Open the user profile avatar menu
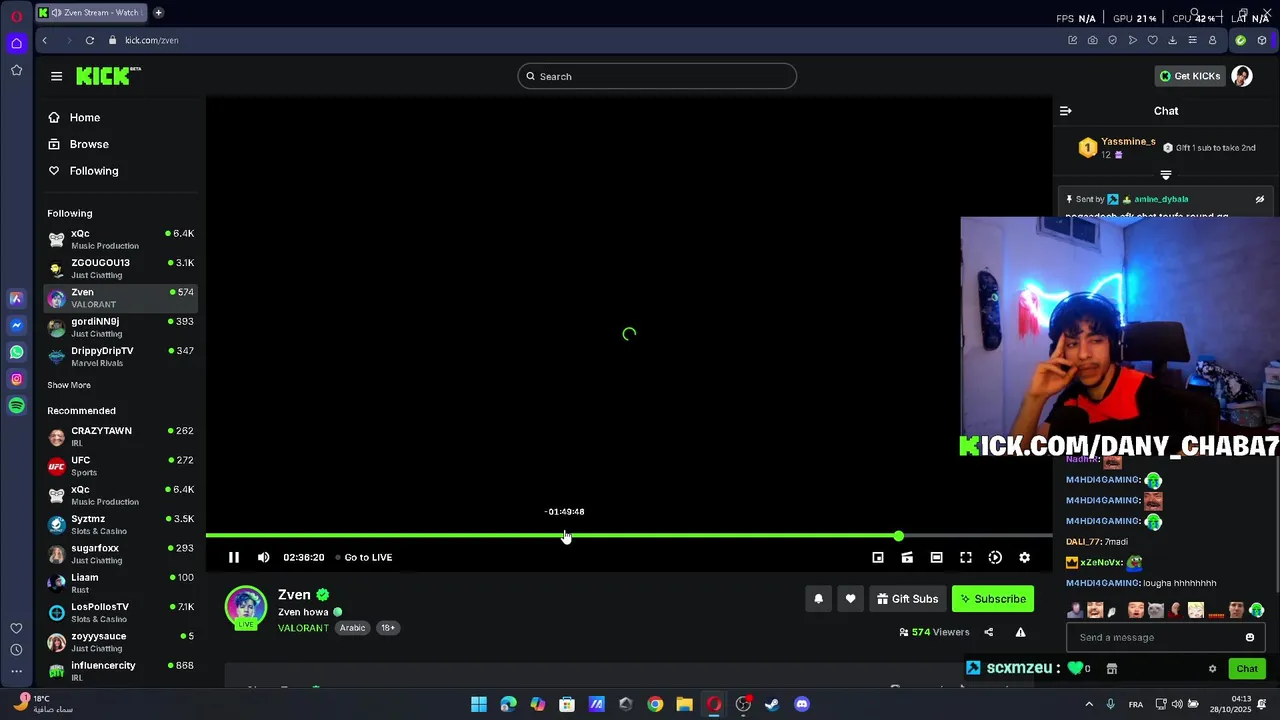The image size is (1280, 720). click(1242, 76)
